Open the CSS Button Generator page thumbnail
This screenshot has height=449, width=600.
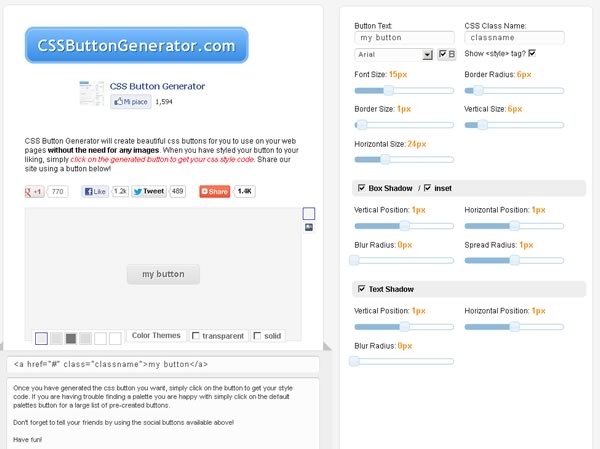(91, 93)
